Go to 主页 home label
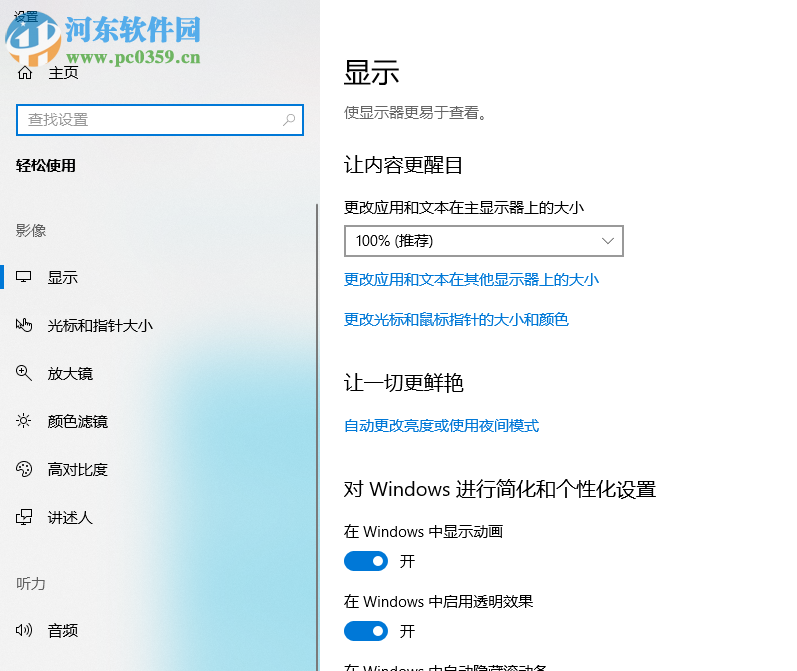Image resolution: width=797 pixels, height=671 pixels. click(63, 73)
